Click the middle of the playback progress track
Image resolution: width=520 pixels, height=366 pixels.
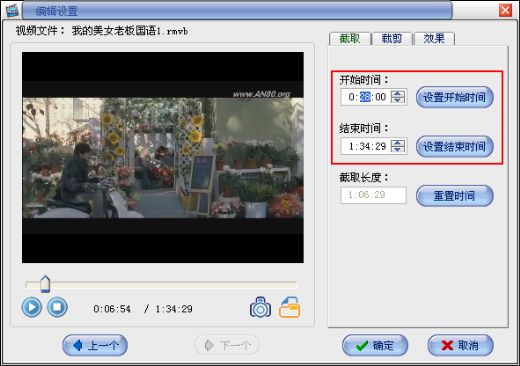[161, 284]
